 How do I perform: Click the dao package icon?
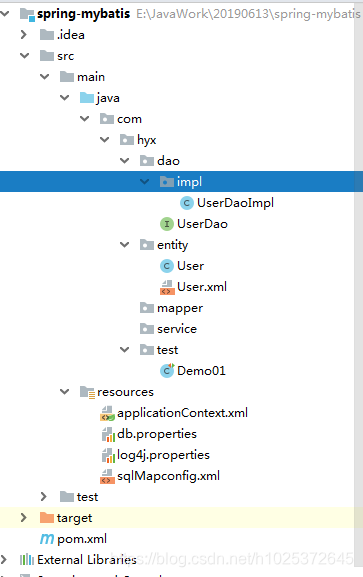[x=147, y=161]
